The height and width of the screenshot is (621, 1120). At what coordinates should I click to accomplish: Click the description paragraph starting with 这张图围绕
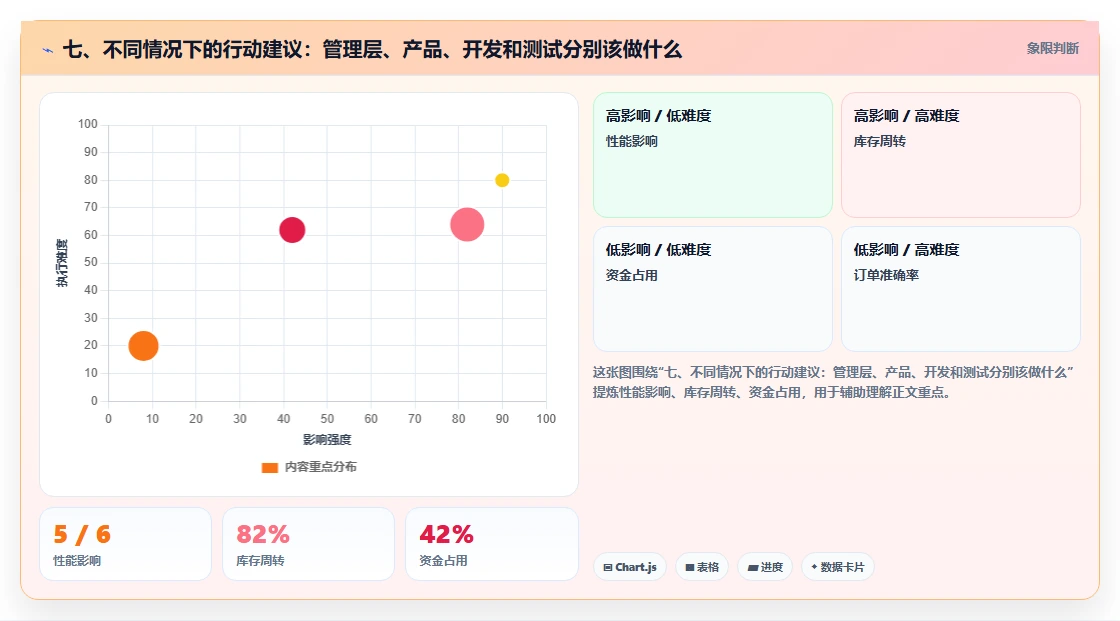point(833,382)
